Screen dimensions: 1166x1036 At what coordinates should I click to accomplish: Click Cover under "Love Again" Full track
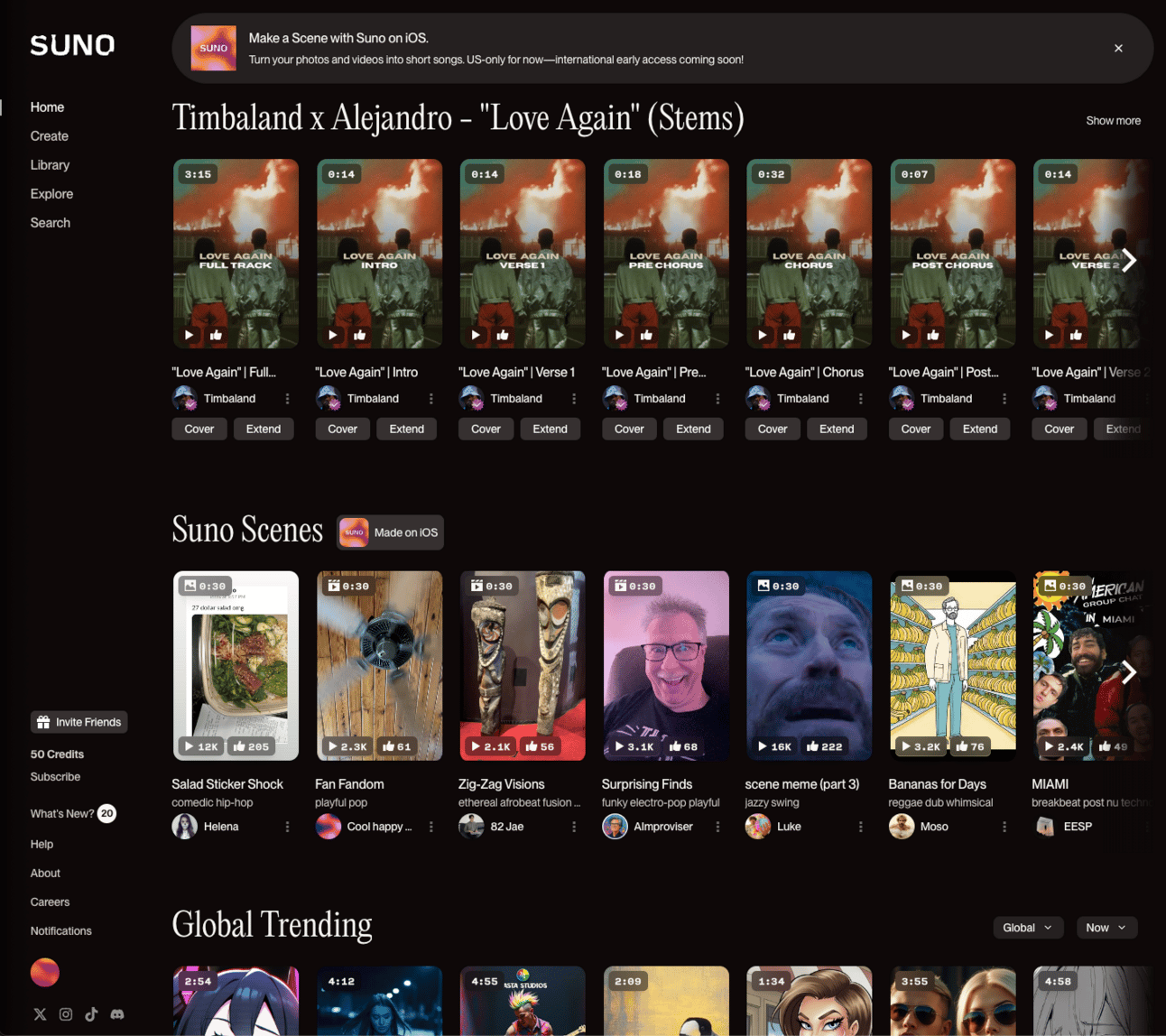[199, 429]
